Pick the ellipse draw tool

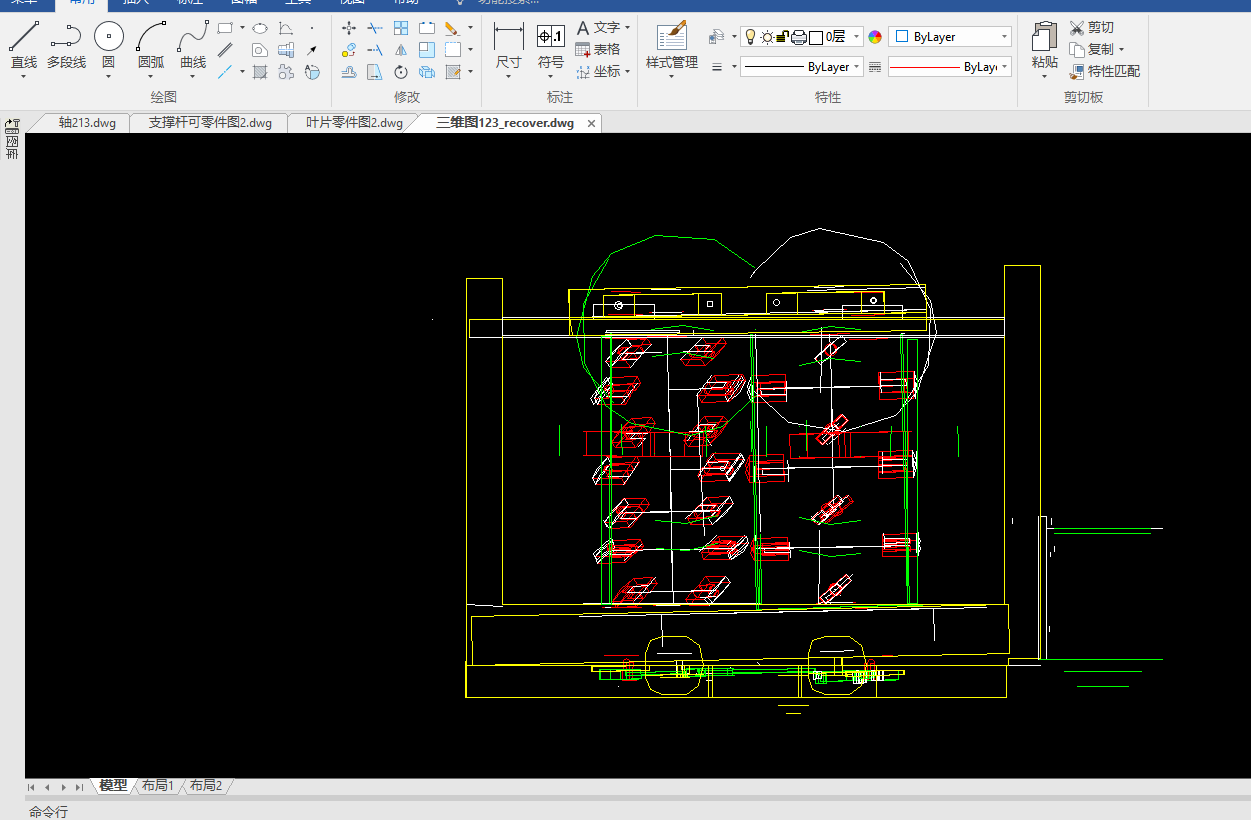[x=260, y=28]
